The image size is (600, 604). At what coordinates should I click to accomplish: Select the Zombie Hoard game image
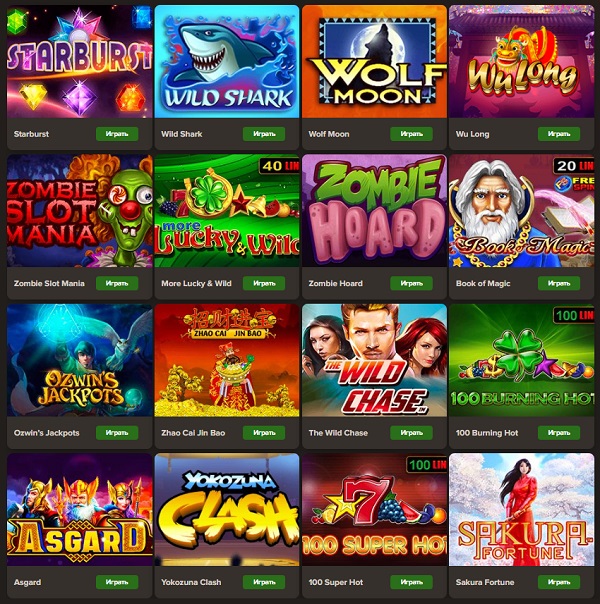[x=374, y=211]
